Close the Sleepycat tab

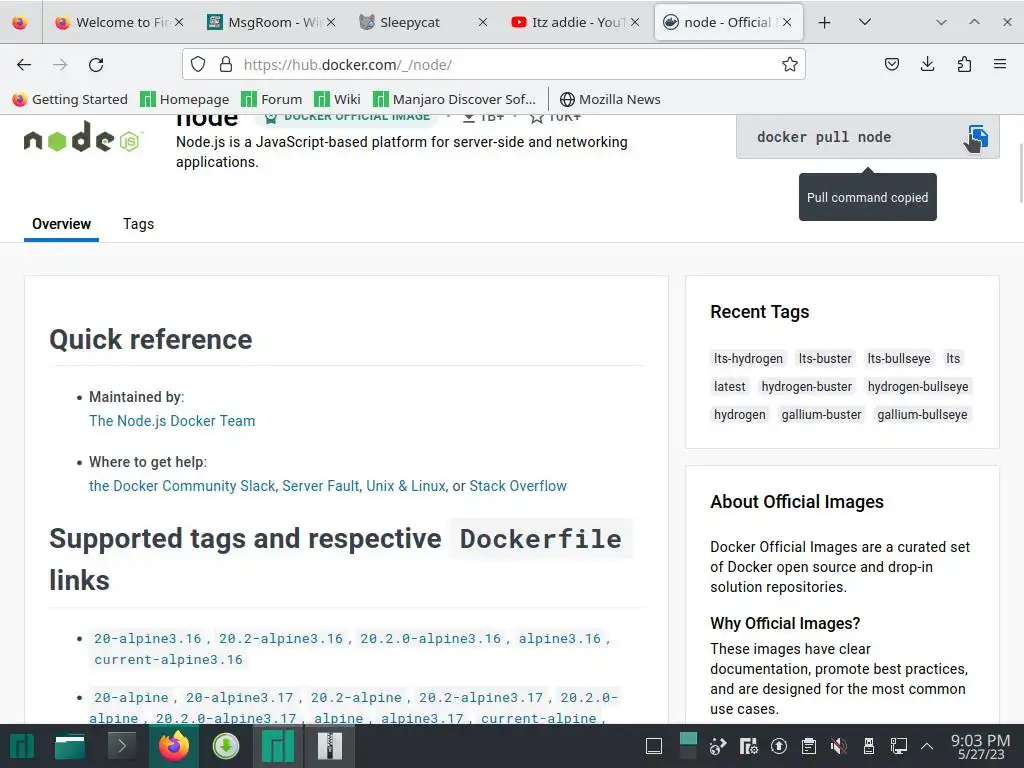[483, 22]
